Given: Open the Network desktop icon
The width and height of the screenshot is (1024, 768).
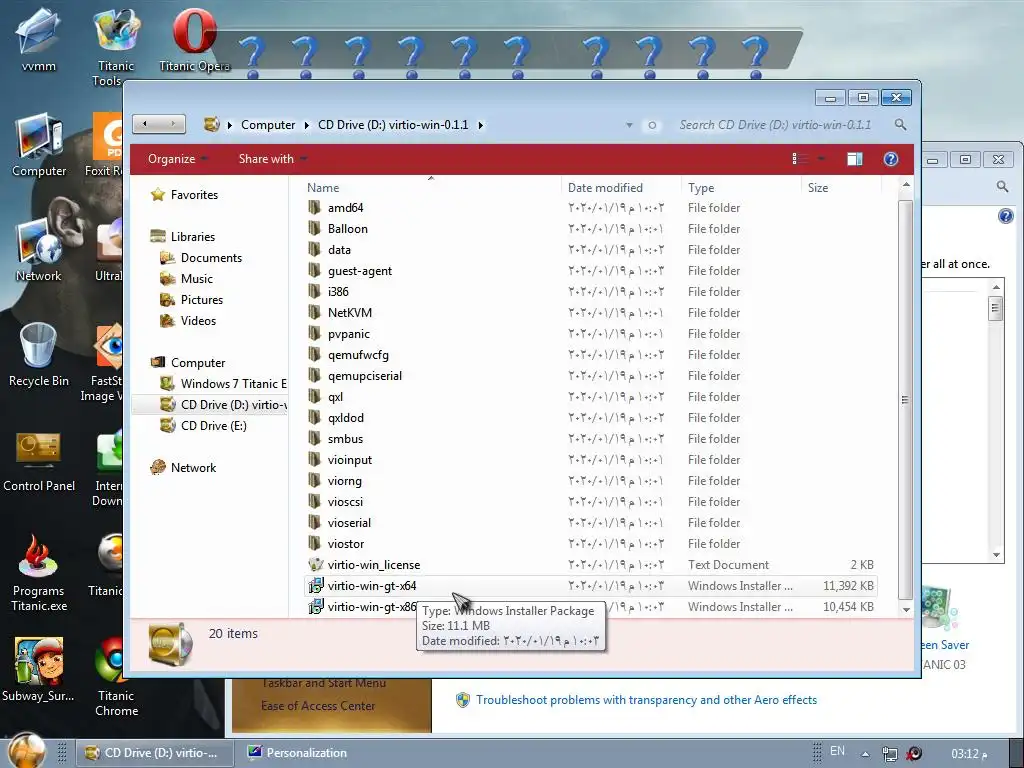Looking at the screenshot, I should [x=39, y=250].
